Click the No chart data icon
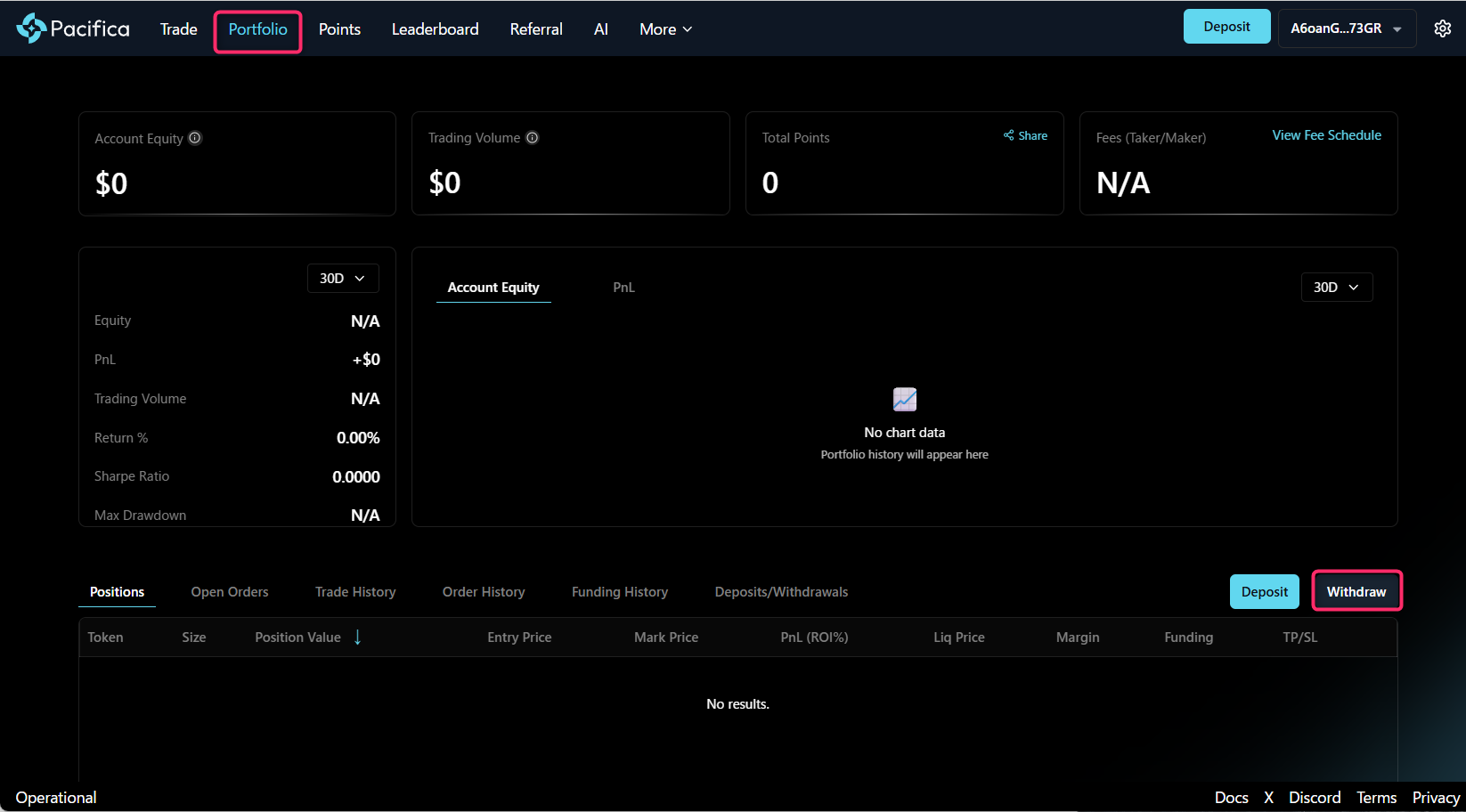 click(904, 399)
